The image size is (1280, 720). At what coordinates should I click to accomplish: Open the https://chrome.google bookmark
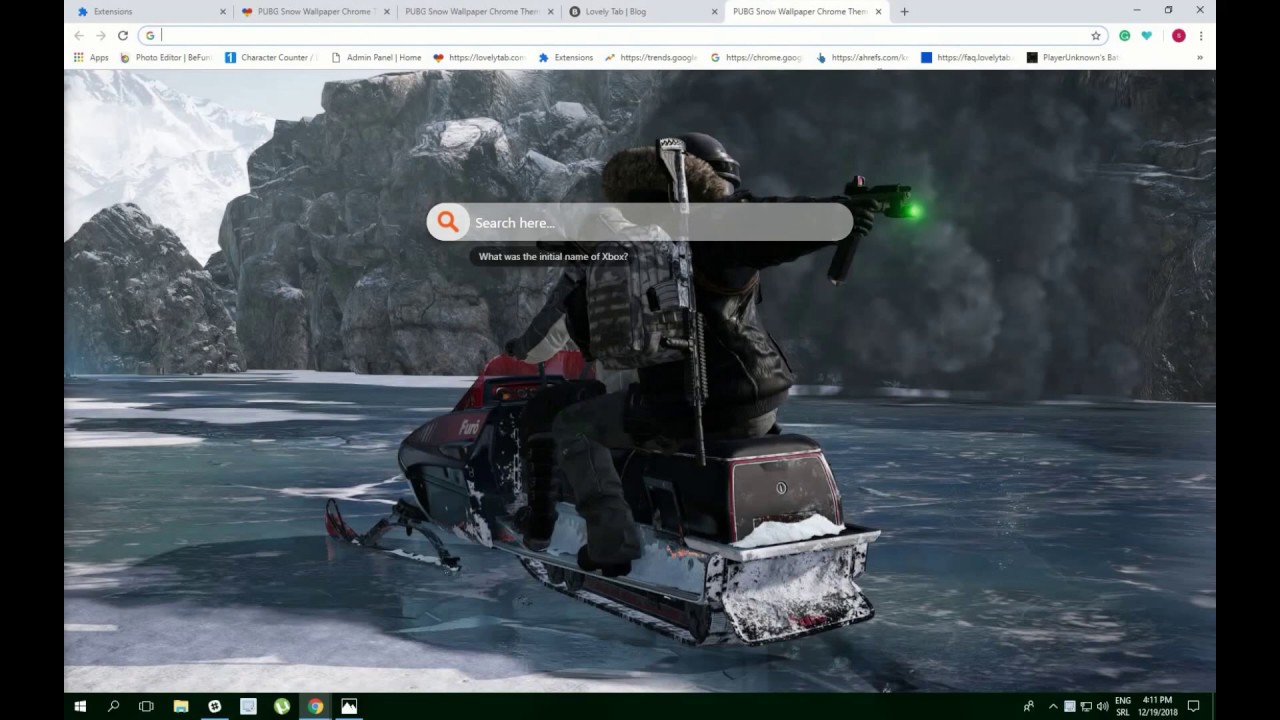coord(757,57)
